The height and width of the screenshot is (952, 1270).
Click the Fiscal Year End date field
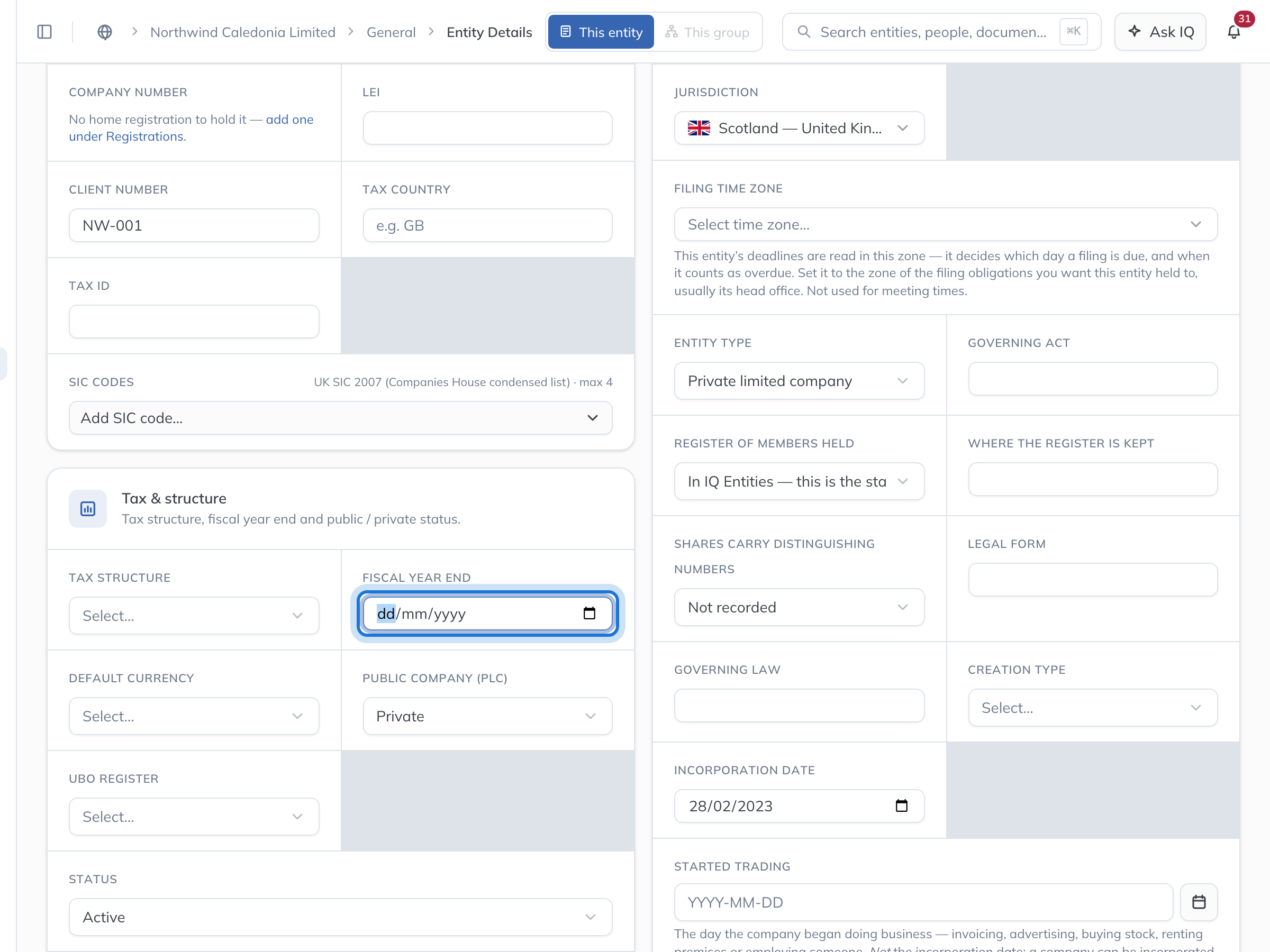pos(487,614)
